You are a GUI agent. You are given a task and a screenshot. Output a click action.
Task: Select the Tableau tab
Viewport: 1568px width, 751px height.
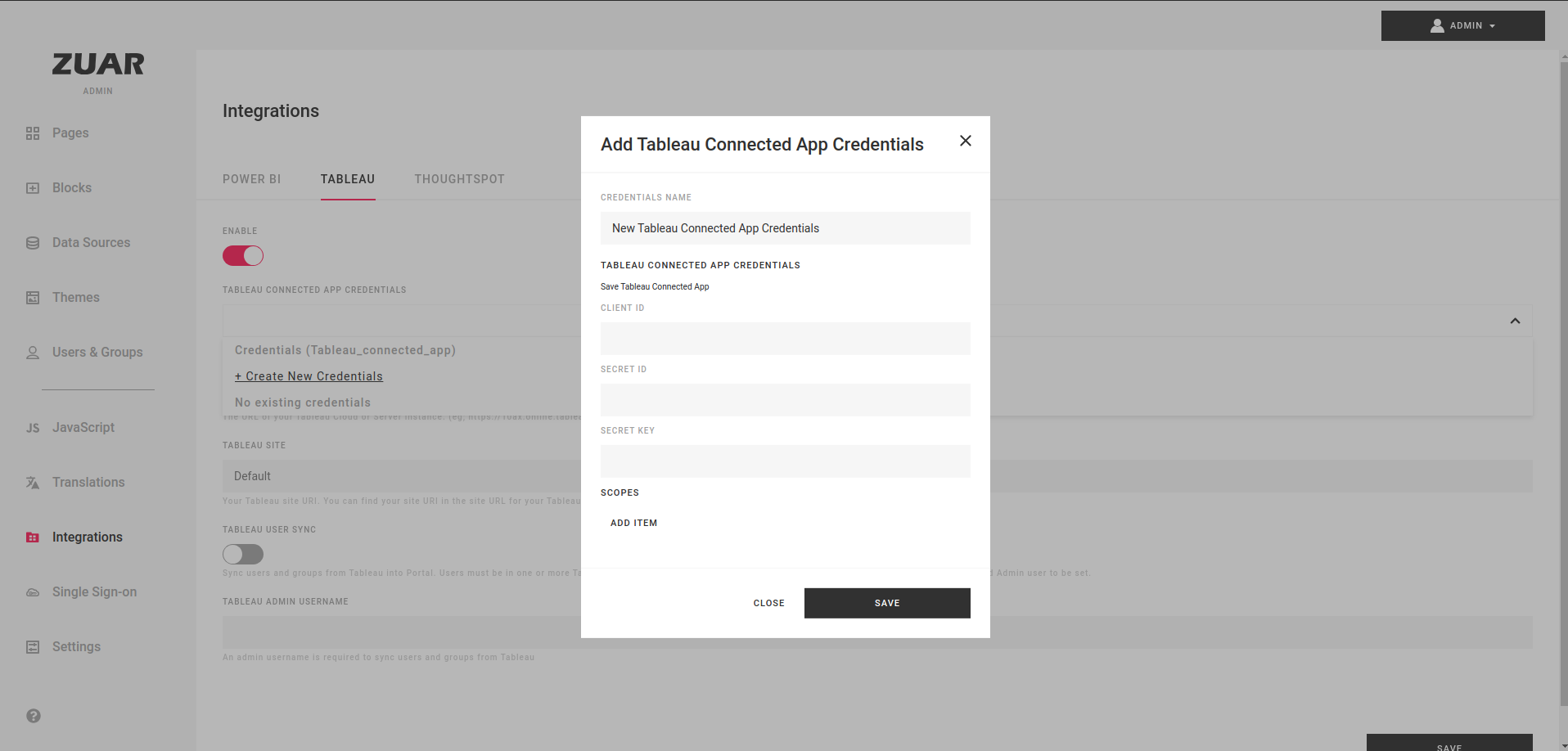tap(348, 179)
